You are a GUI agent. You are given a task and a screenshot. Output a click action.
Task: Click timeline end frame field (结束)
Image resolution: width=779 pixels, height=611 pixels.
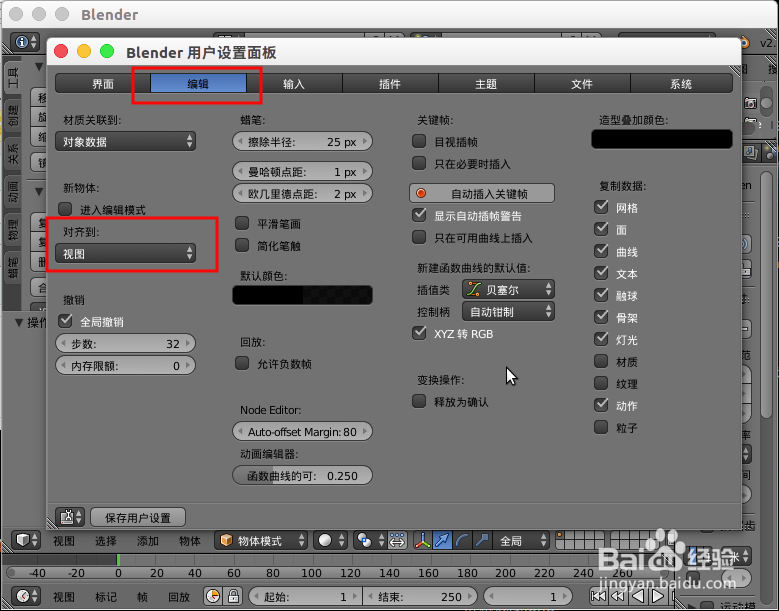coord(421,596)
